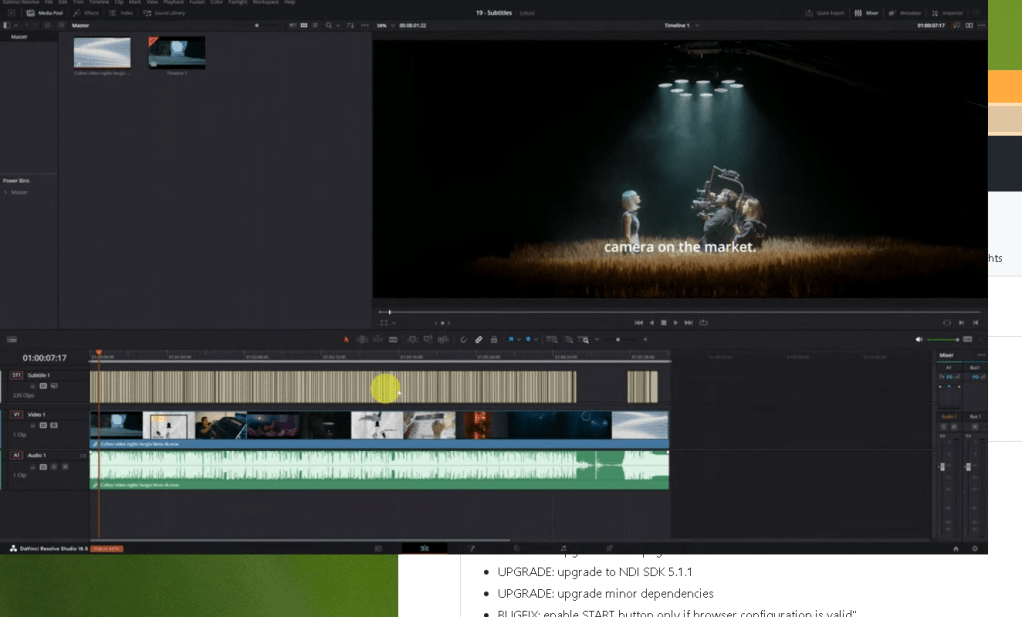The width and height of the screenshot is (1022, 617).
Task: Open timeline view options
Action: [x=12, y=339]
